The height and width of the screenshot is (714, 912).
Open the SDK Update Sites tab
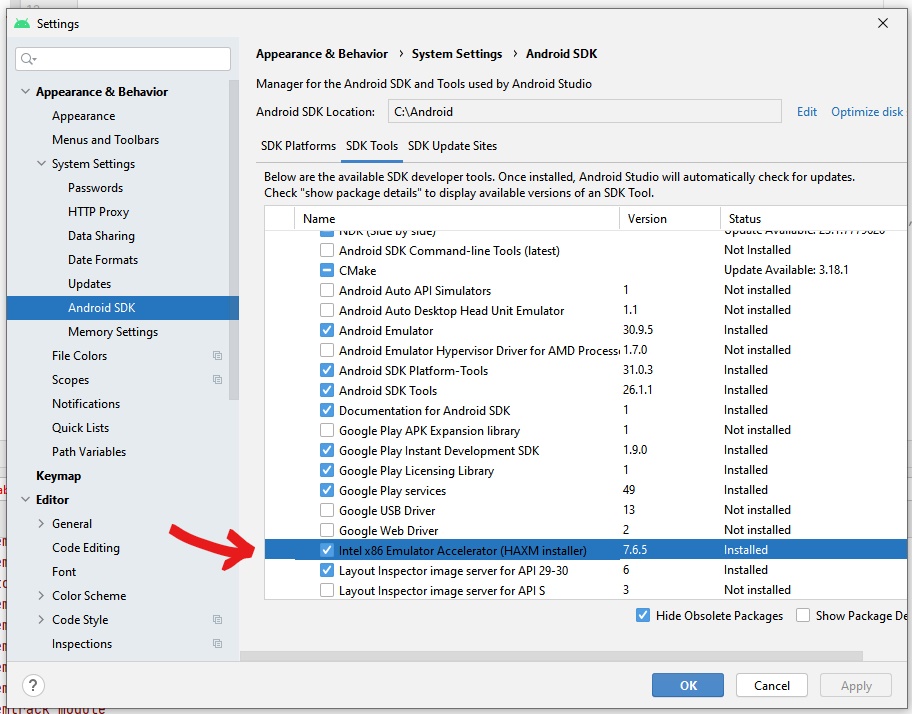click(x=453, y=146)
